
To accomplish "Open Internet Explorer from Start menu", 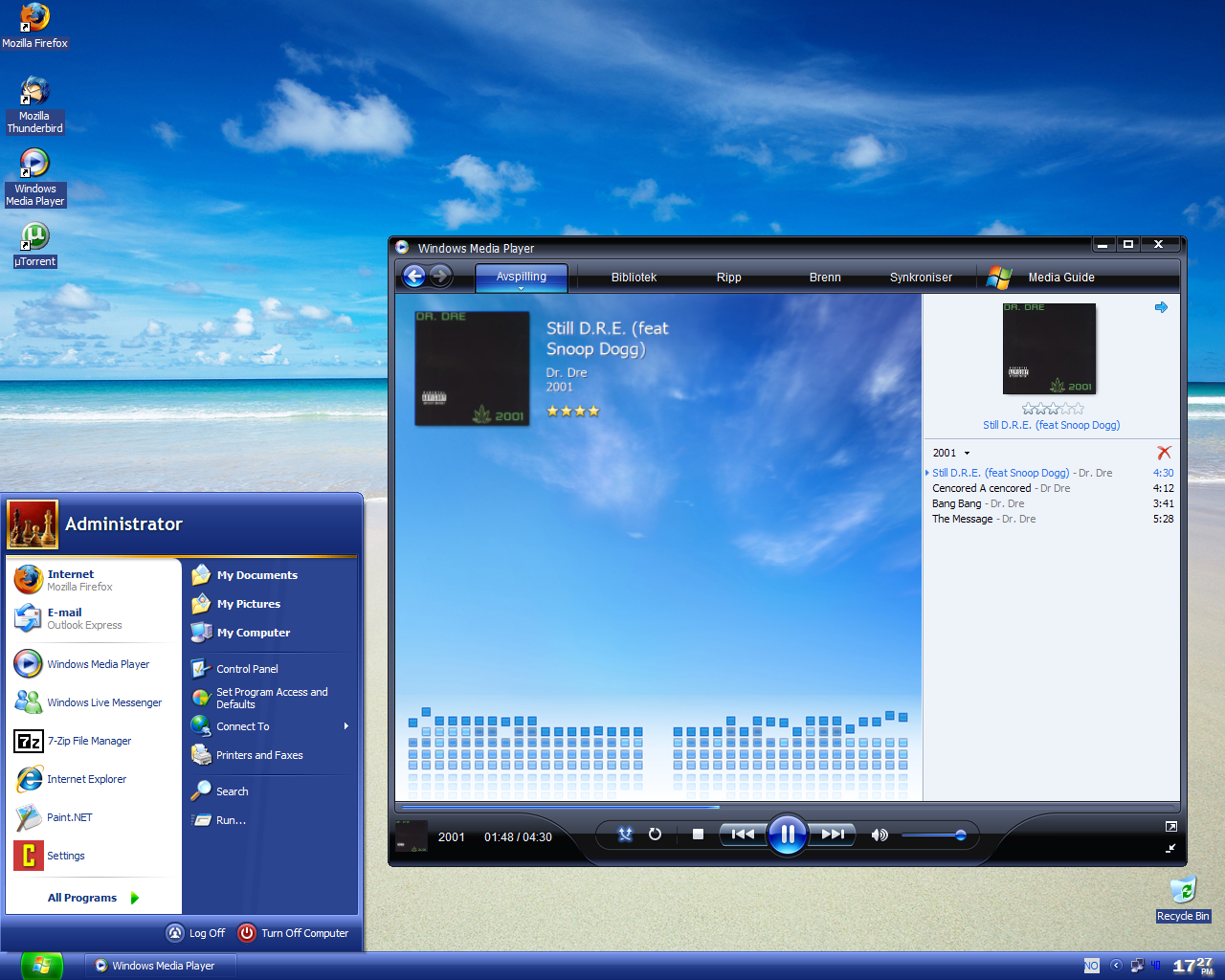I will pyautogui.click(x=93, y=779).
